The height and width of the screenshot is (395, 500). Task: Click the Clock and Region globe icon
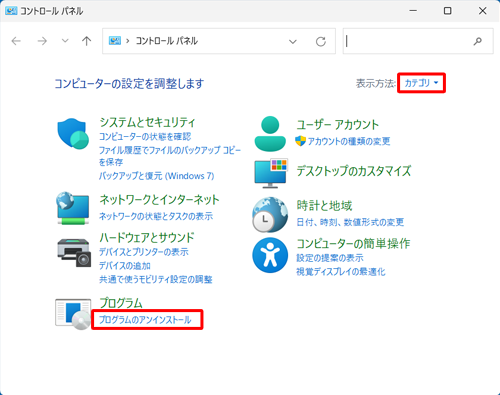click(270, 215)
